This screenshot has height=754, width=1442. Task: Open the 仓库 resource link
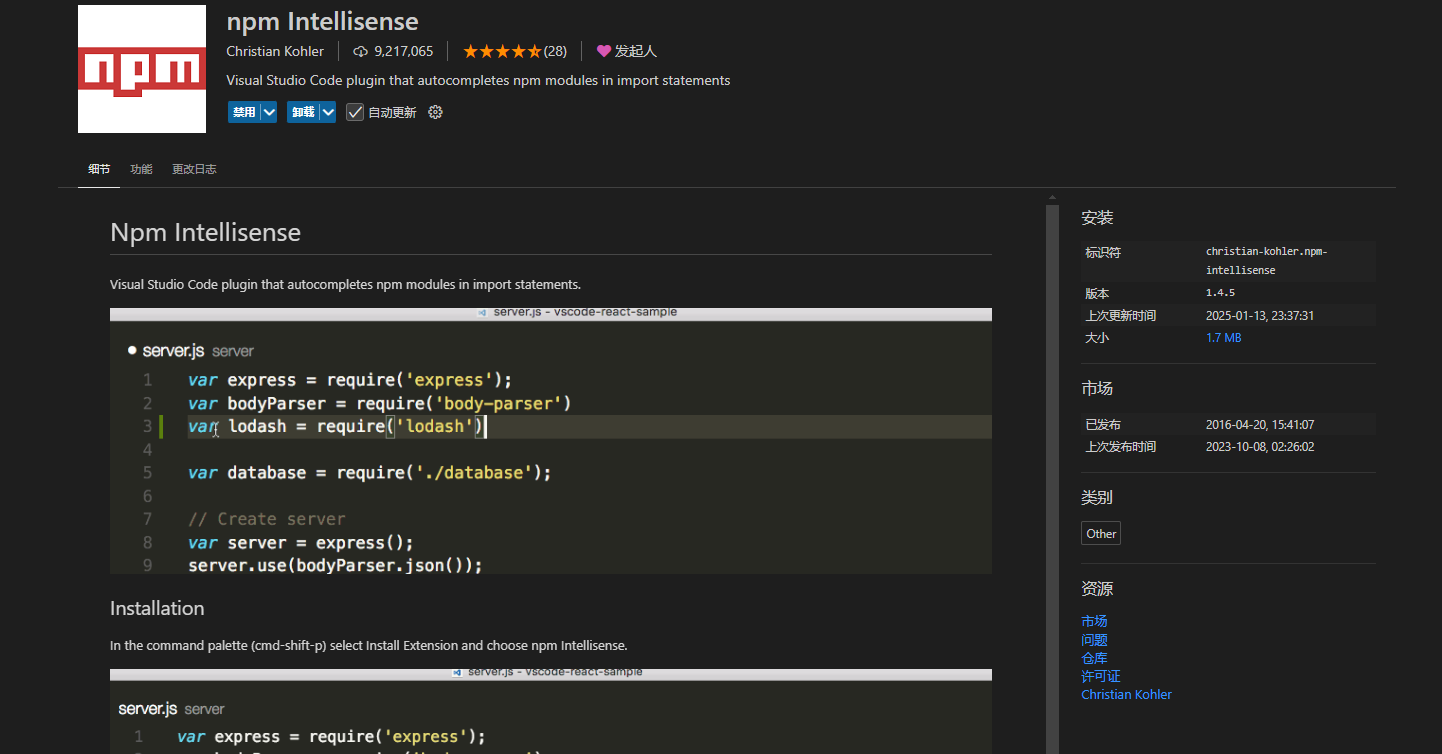click(x=1094, y=658)
